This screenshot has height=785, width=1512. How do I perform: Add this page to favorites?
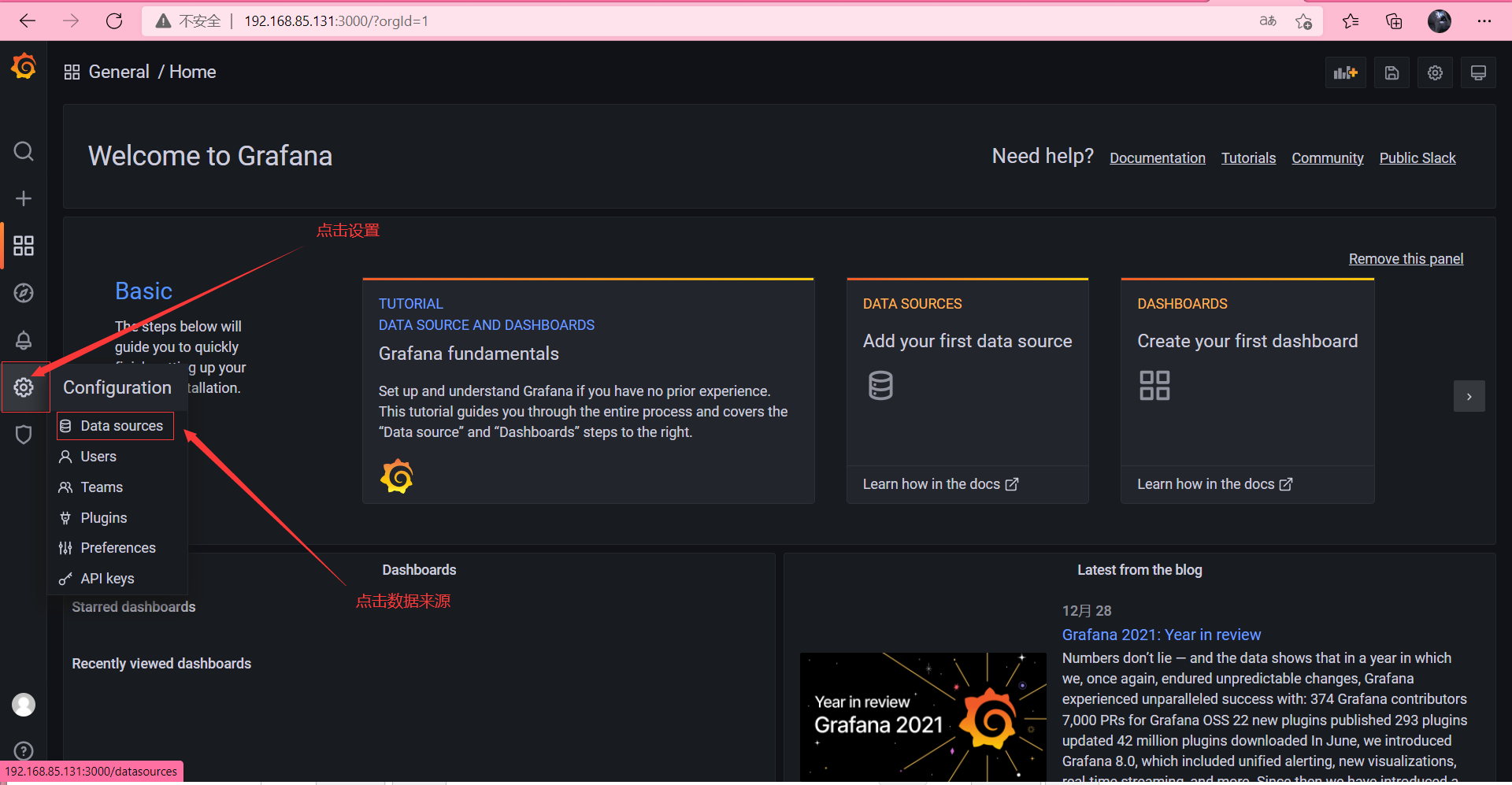click(x=1303, y=21)
